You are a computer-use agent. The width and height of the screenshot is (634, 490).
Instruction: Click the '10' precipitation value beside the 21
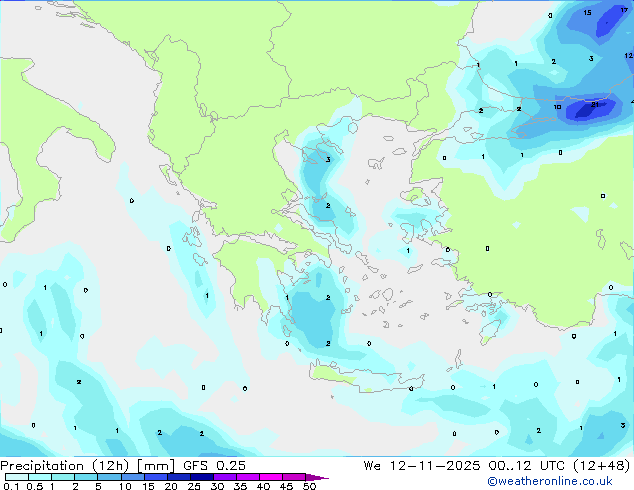[x=557, y=107]
